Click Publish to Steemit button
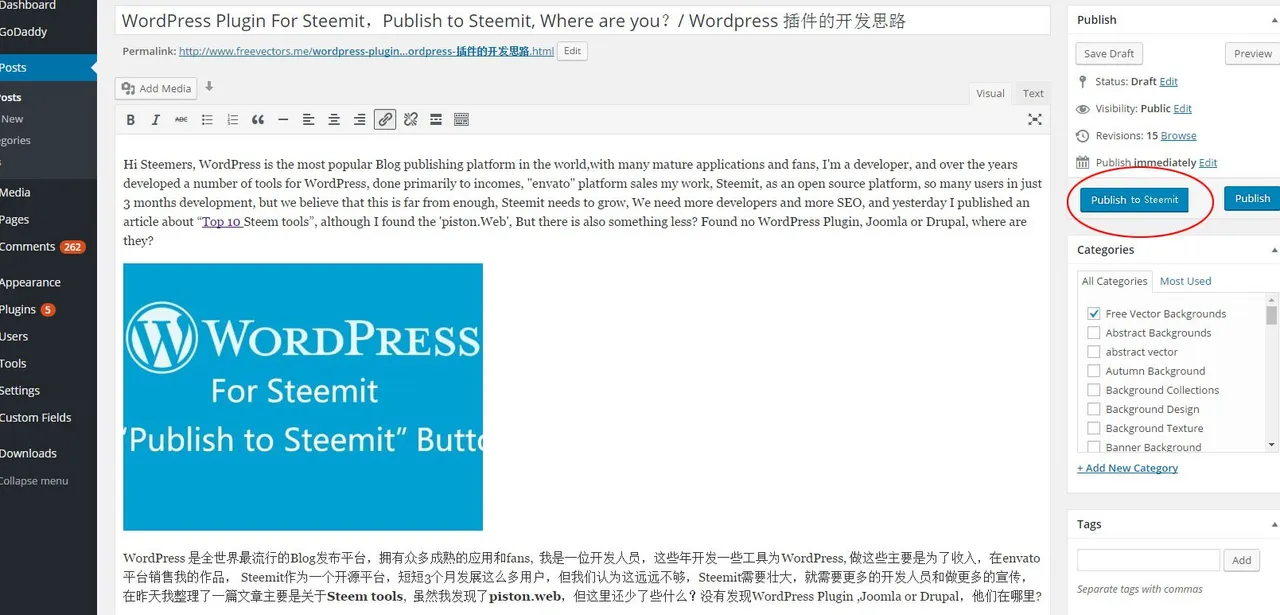Image resolution: width=1280 pixels, height=615 pixels. 1134,199
